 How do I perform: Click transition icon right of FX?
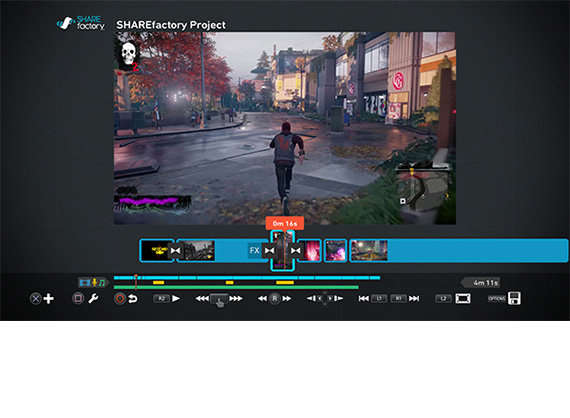(269, 250)
